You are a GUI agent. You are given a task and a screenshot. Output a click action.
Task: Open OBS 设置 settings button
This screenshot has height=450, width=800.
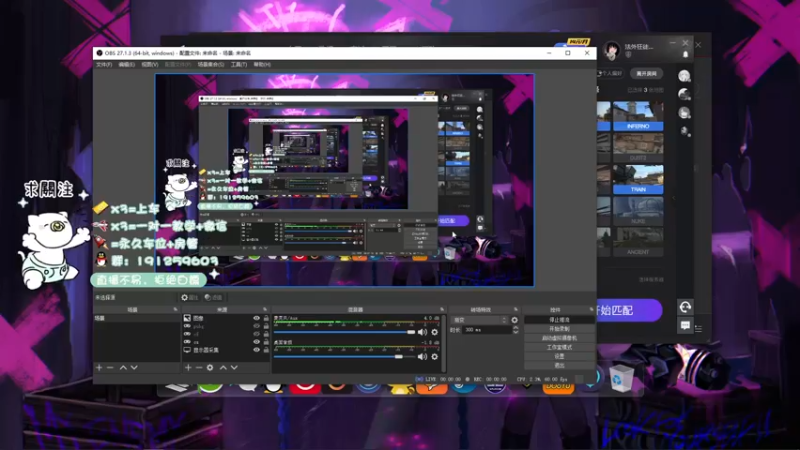click(559, 357)
